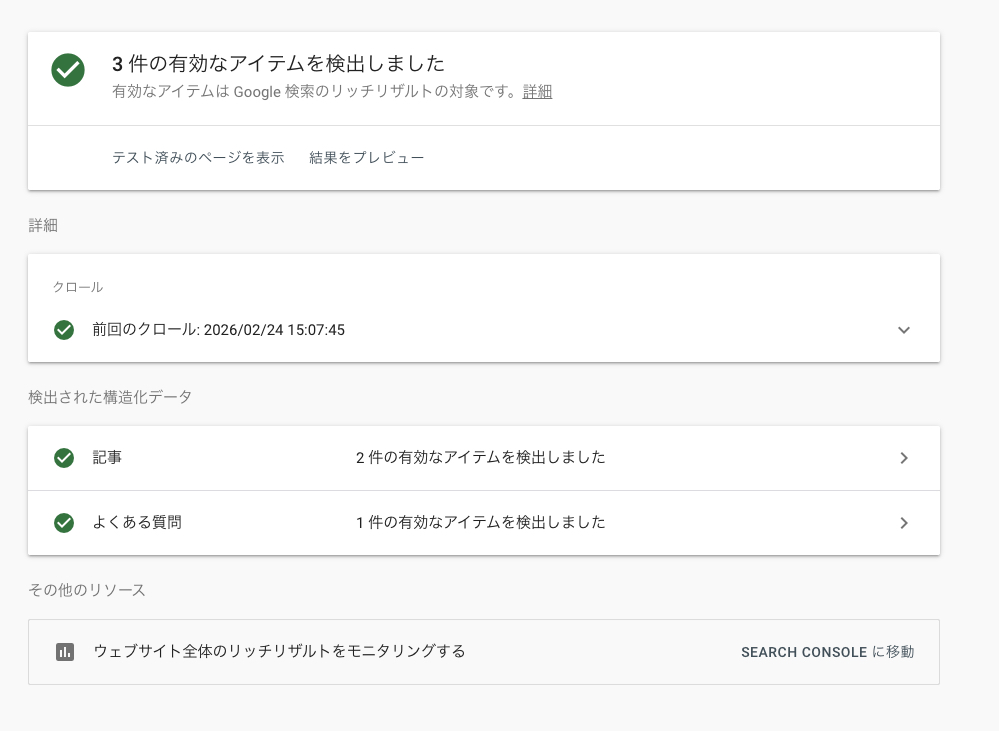Click 結果をプレビュー
The height and width of the screenshot is (731, 999).
367,157
